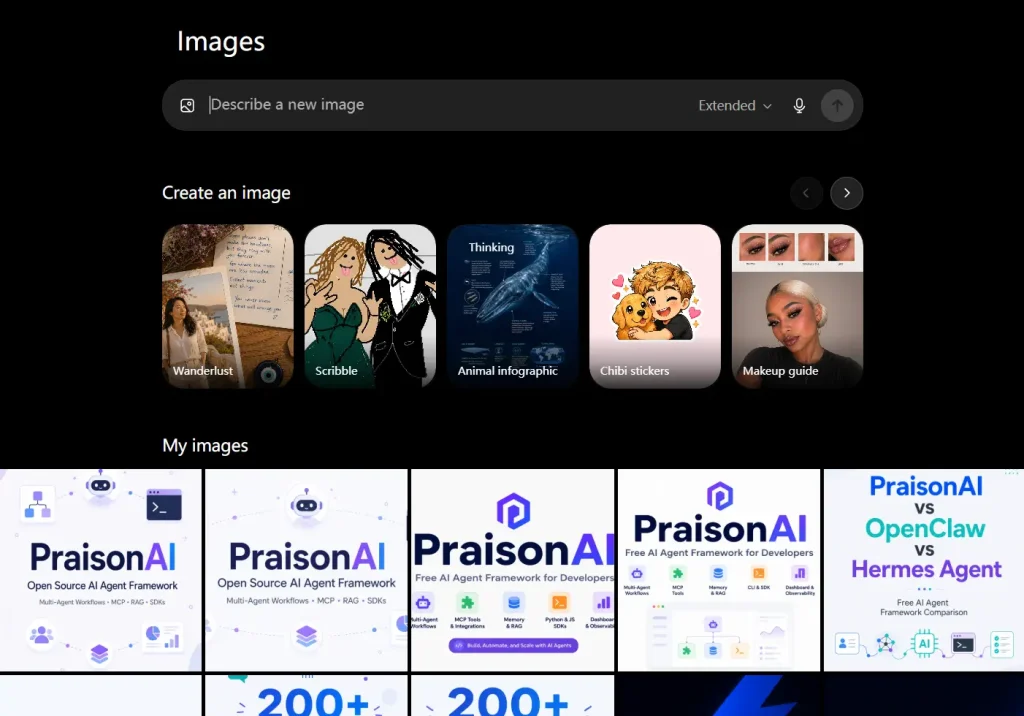Screen dimensions: 1024x716
Task: Open second PraisonAI Open Source Agent Framework image
Action: tap(306, 570)
